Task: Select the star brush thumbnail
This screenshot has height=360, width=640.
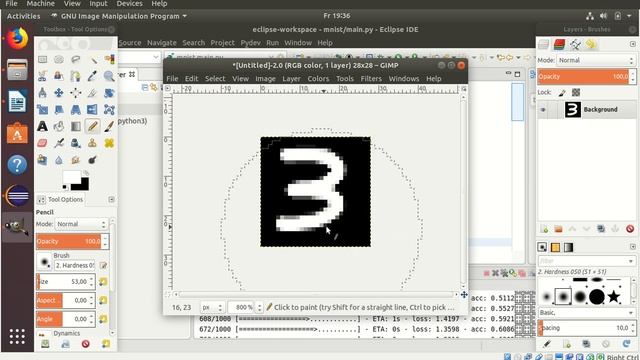Action: pyautogui.click(x=613, y=296)
